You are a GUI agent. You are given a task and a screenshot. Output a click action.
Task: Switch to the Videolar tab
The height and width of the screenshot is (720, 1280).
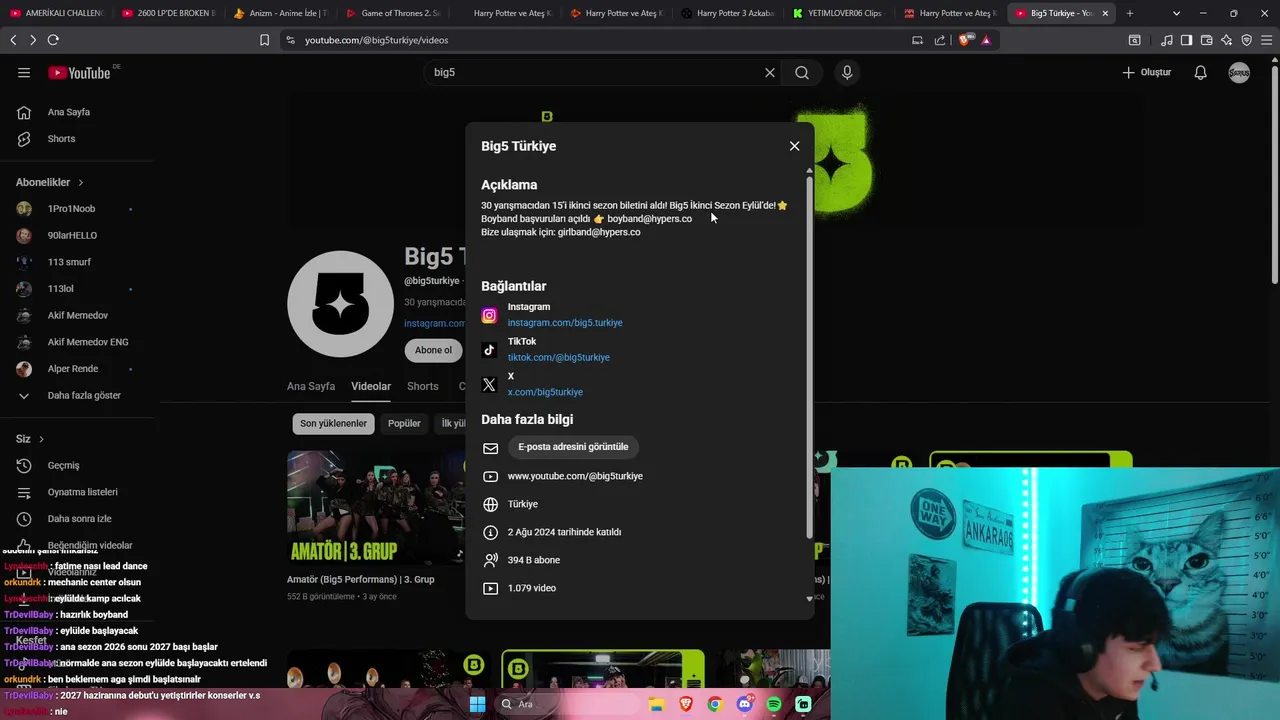tap(371, 386)
